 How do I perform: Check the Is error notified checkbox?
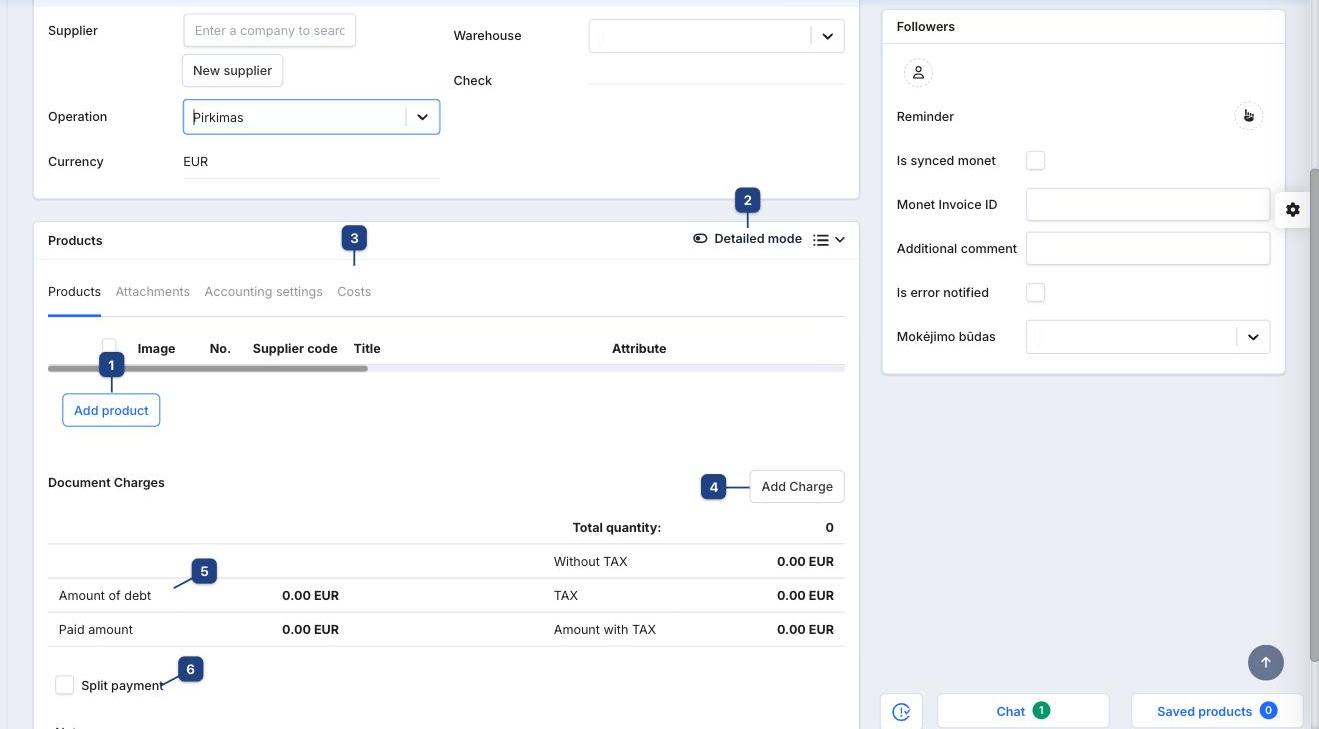point(1036,292)
